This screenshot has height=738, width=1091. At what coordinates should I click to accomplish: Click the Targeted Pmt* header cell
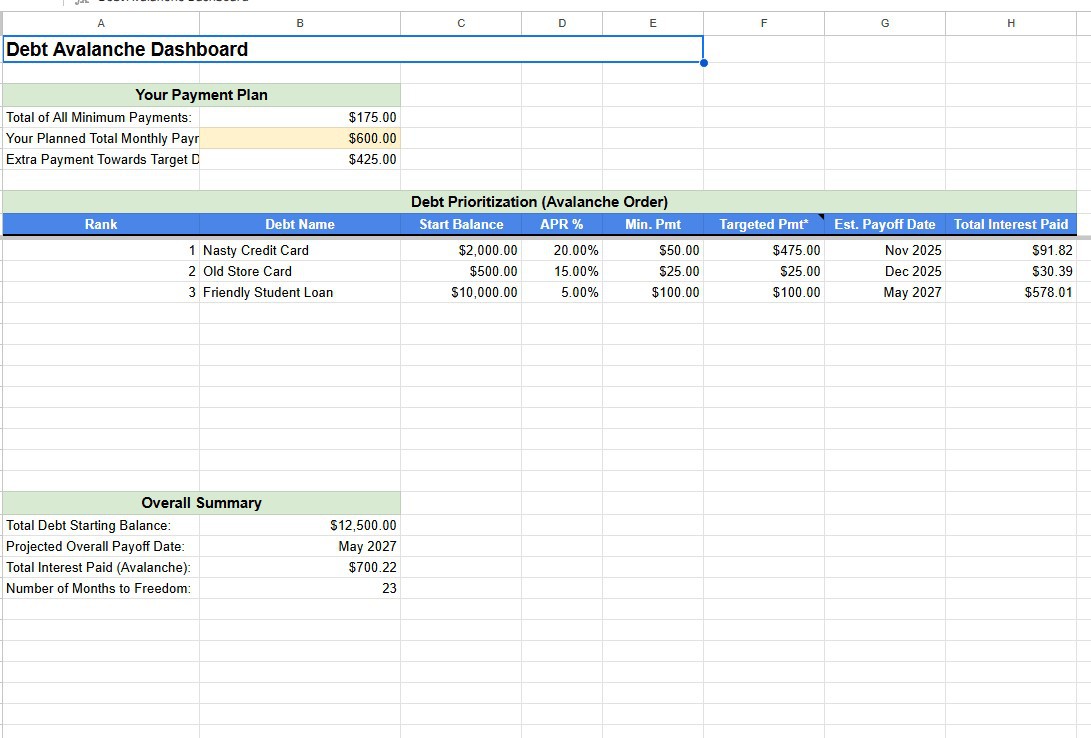[764, 224]
